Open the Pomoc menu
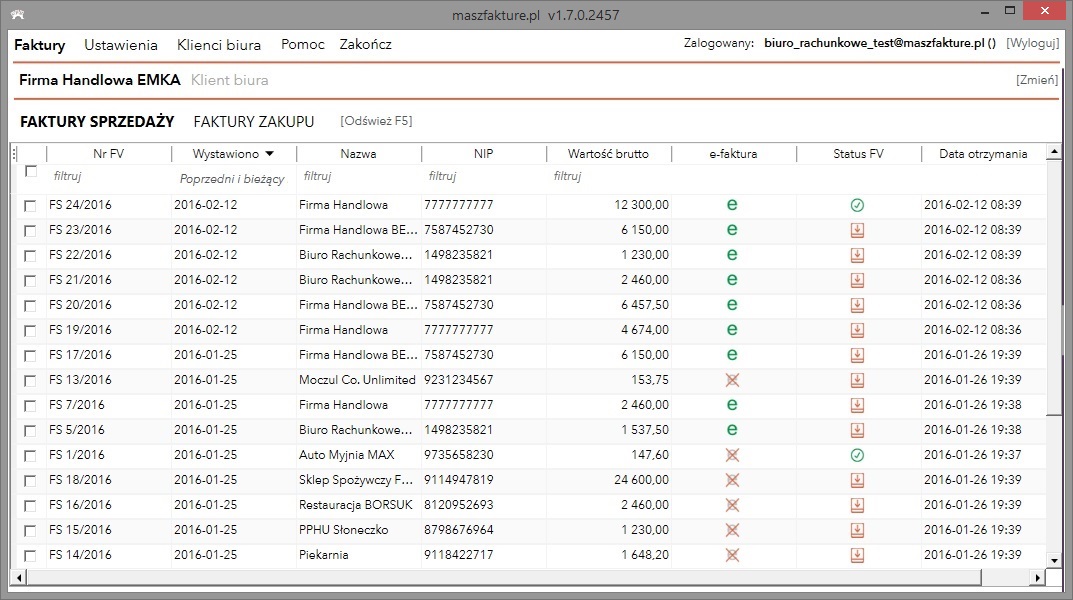The height and width of the screenshot is (600, 1073). [302, 44]
